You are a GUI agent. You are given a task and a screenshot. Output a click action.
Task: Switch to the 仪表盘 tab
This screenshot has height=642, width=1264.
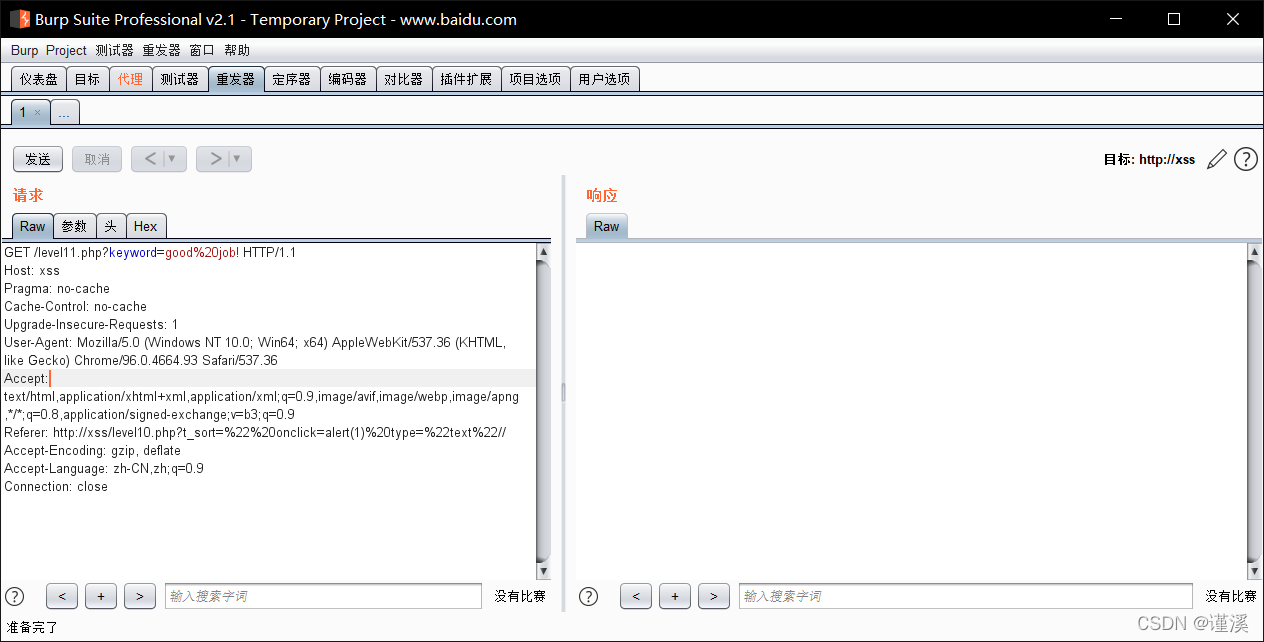pos(39,79)
